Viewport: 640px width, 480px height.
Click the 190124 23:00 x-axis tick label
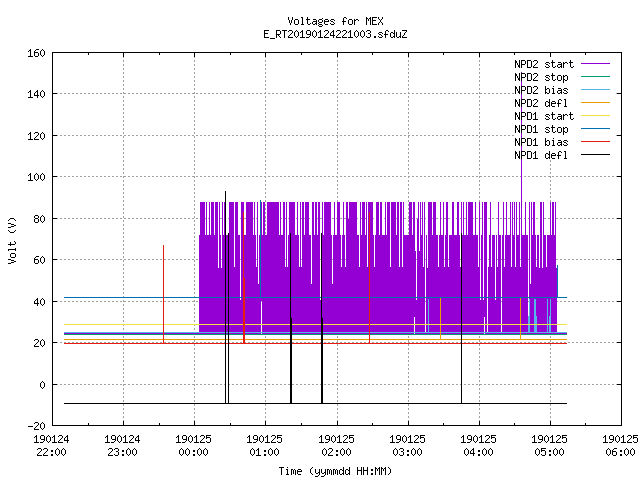(122, 446)
